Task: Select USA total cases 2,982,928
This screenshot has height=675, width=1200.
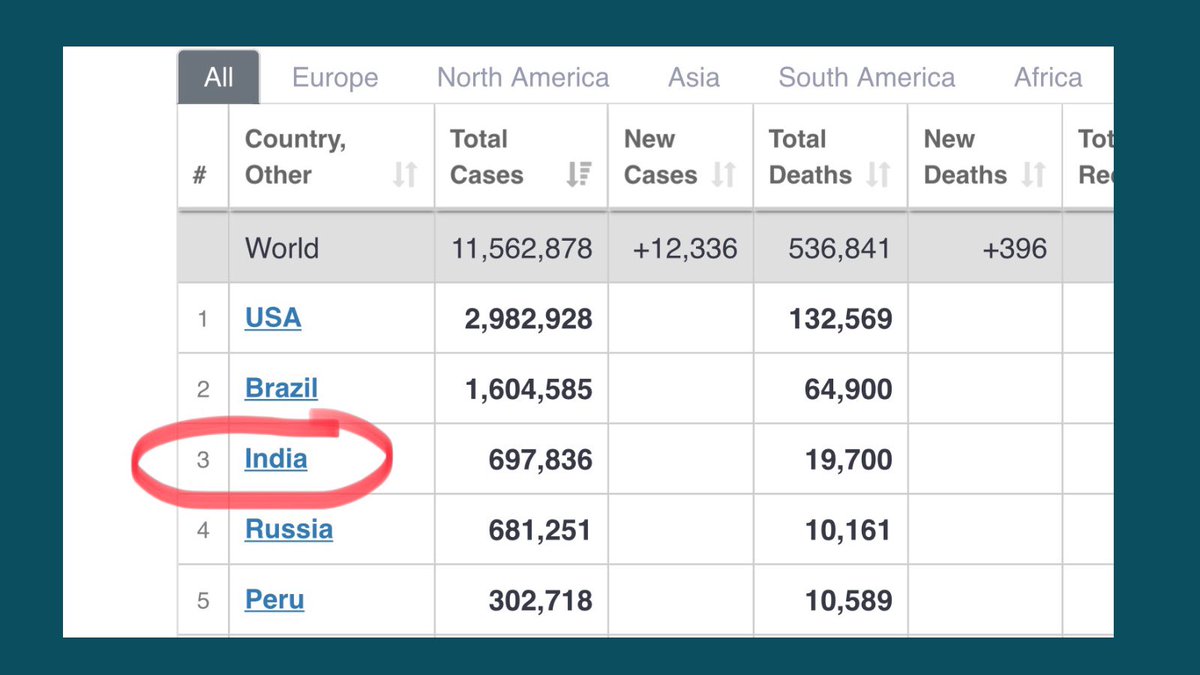Action: tap(528, 319)
